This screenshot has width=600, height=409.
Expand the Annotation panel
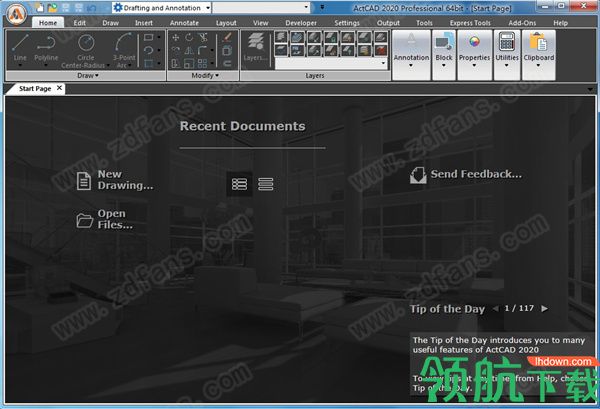click(x=411, y=55)
